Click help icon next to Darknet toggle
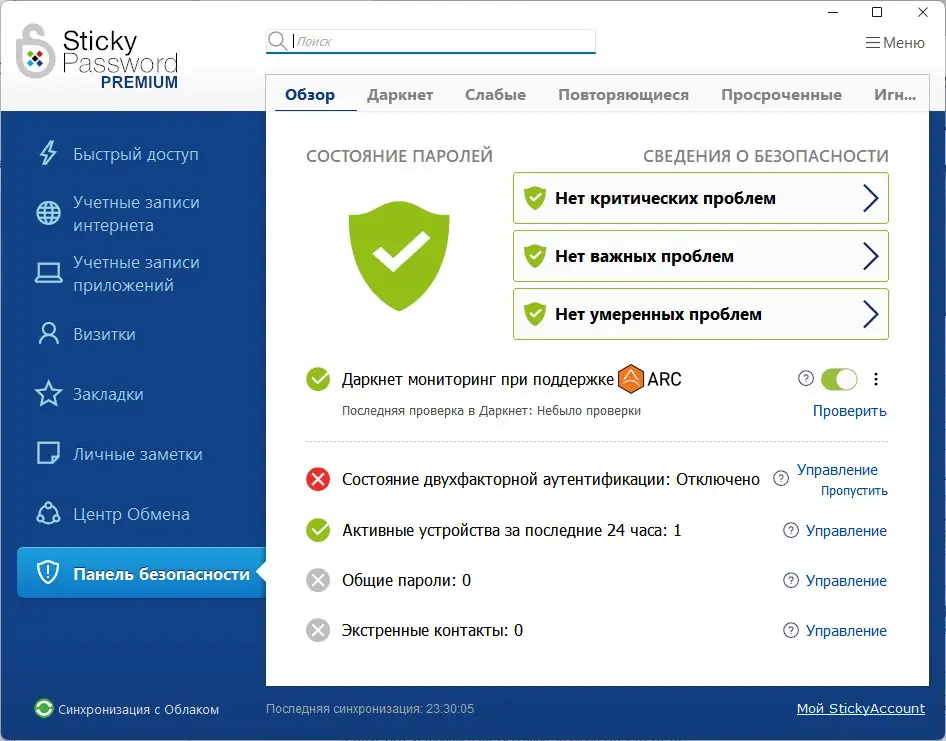Screen dimensions: 946x741 pyautogui.click(x=805, y=378)
